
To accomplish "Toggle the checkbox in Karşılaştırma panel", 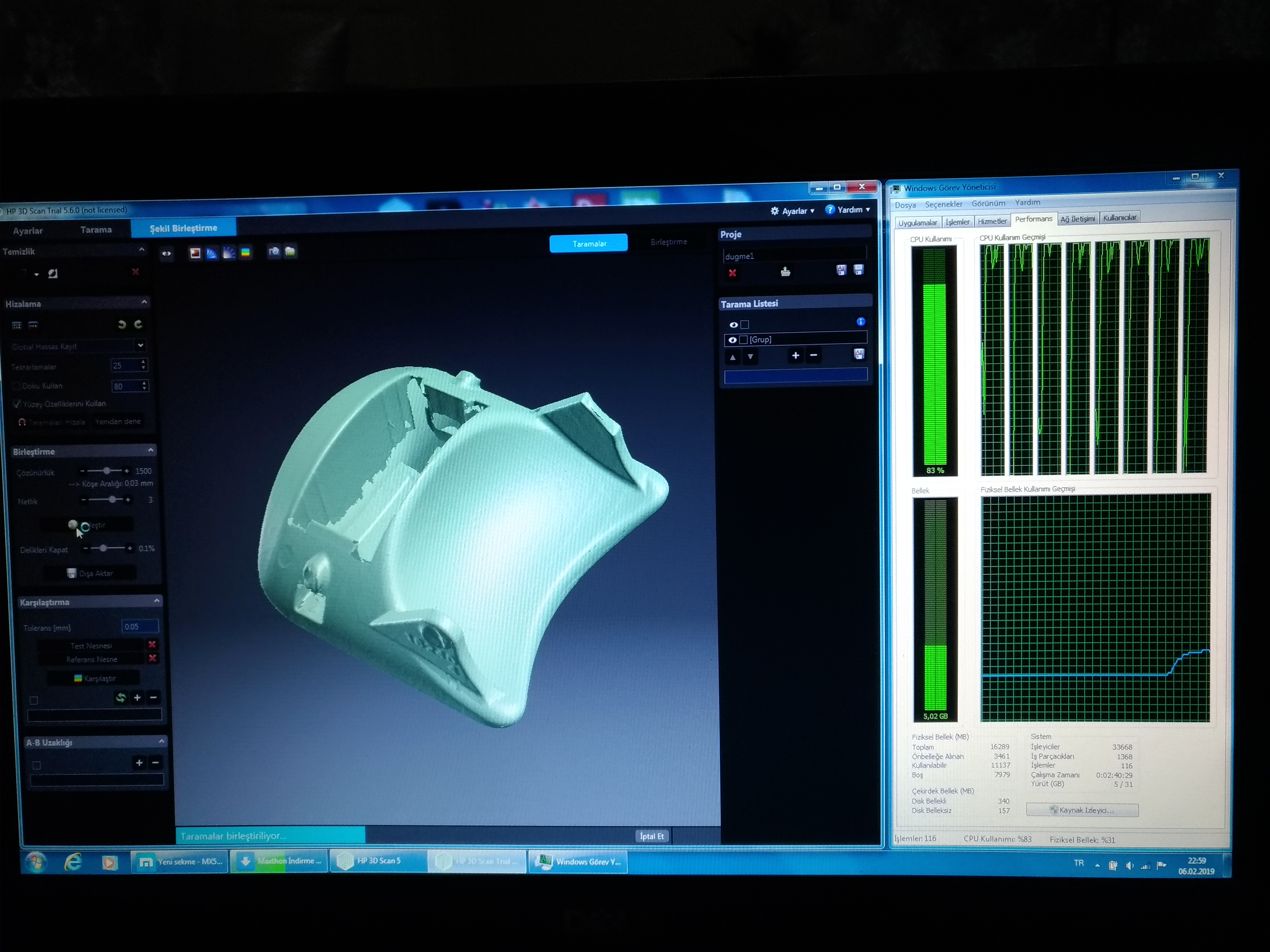I will click(x=34, y=700).
